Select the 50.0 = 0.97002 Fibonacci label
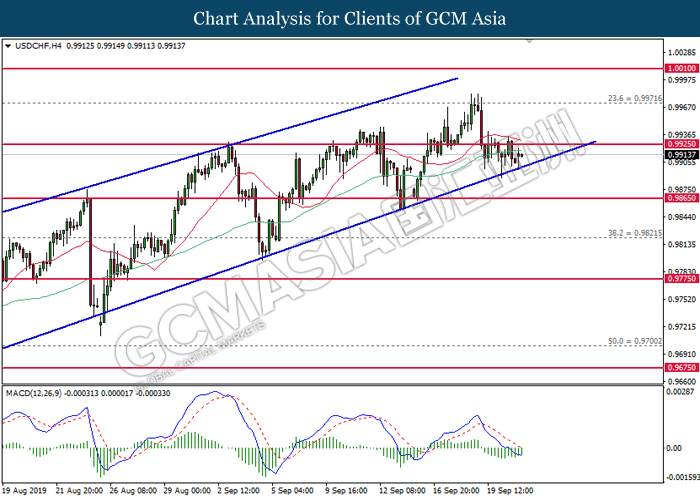 tap(635, 341)
